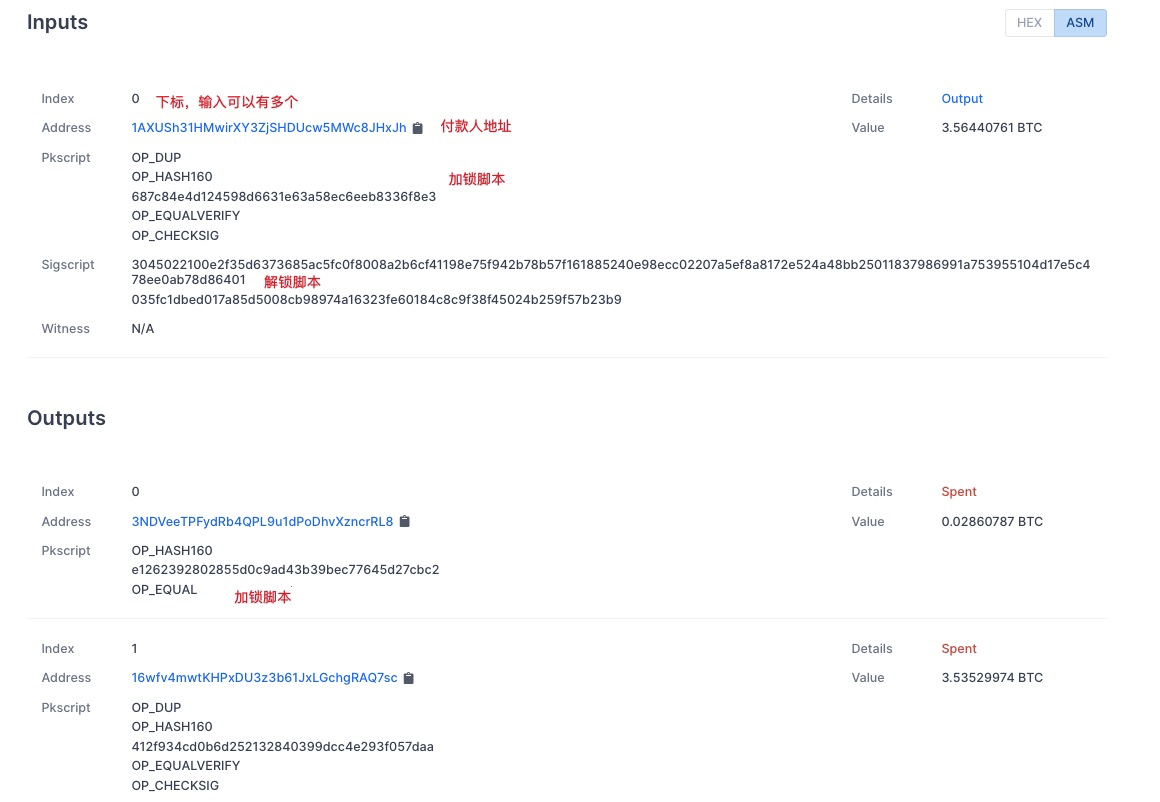
Task: Click hash 412f934cd0b6d252132840399dcc4e293f057daa
Action: pyautogui.click(x=282, y=747)
